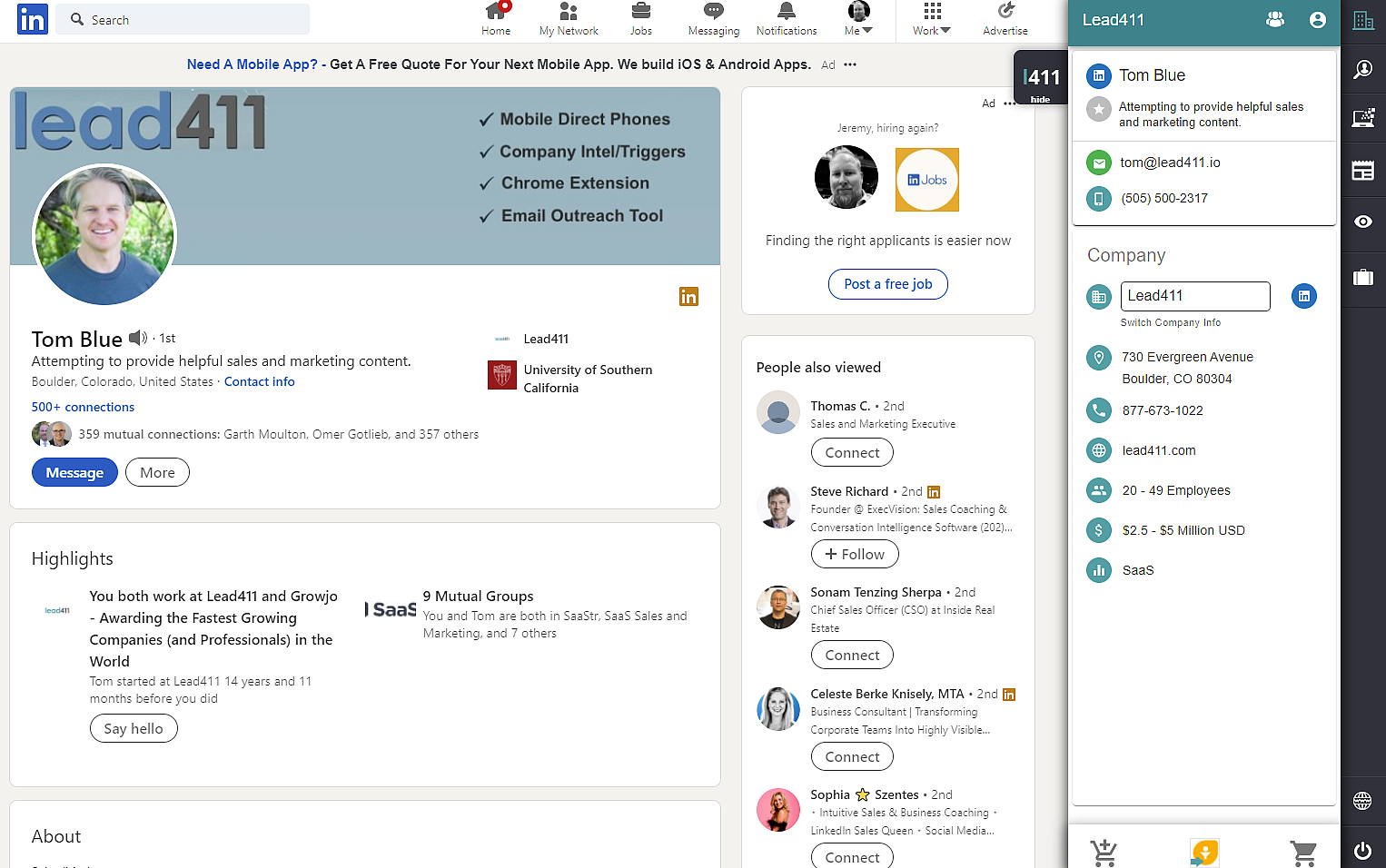
Task: Open Messaging from the top navigation
Action: pyautogui.click(x=713, y=20)
